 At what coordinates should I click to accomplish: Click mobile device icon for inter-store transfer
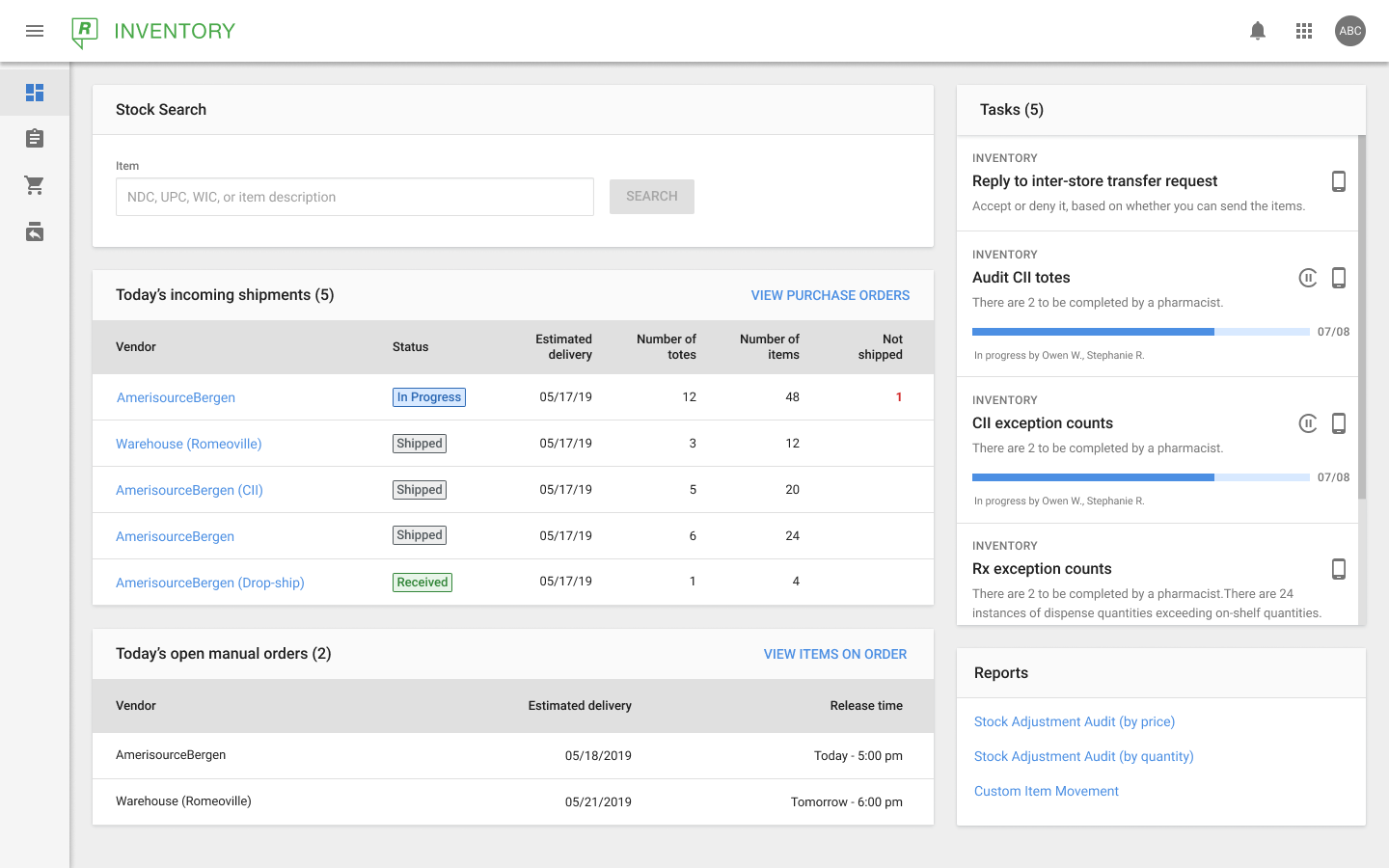tap(1339, 181)
